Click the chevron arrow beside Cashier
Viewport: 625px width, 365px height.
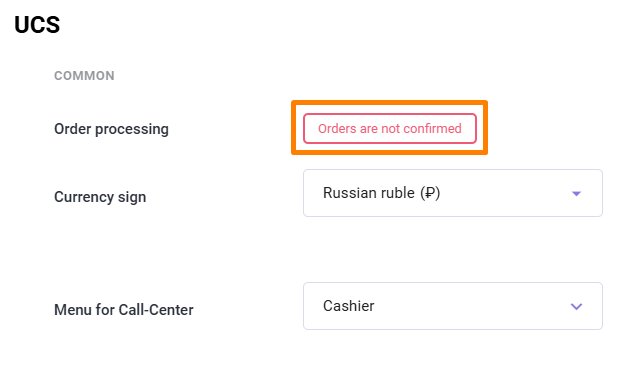pyautogui.click(x=576, y=306)
